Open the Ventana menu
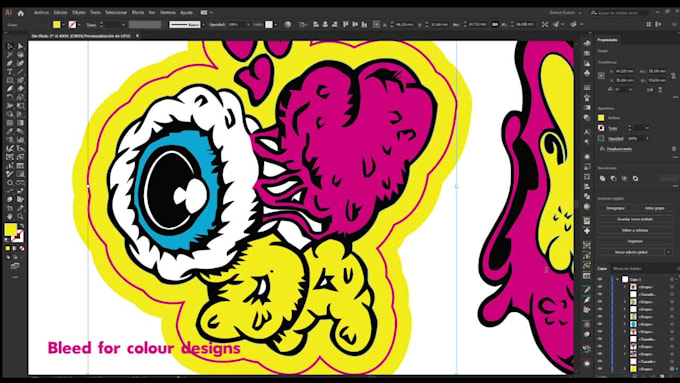The image size is (680, 383). (168, 13)
